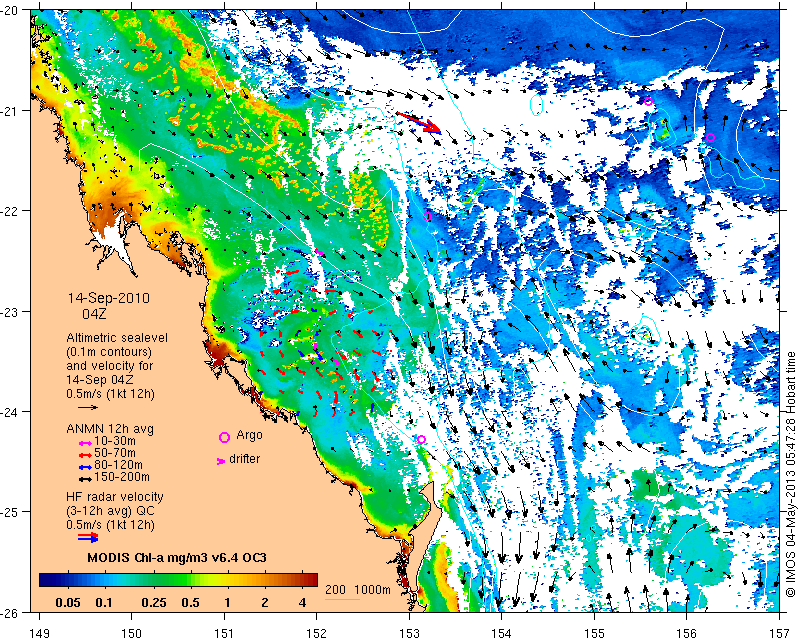Image resolution: width=800 pixels, height=640 pixels.
Task: Click longitude axis label 151
Action: tap(224, 634)
